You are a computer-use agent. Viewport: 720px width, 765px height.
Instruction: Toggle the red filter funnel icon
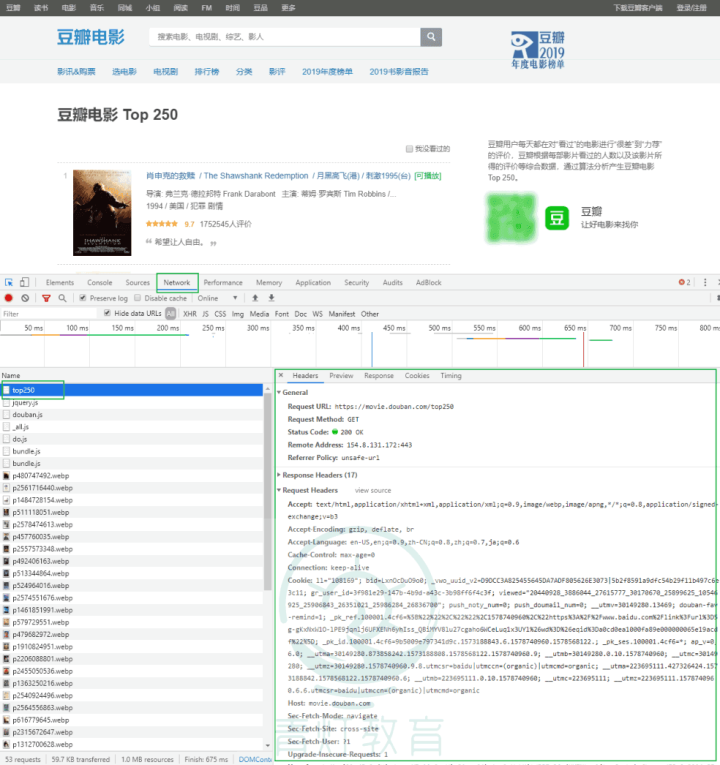46,298
